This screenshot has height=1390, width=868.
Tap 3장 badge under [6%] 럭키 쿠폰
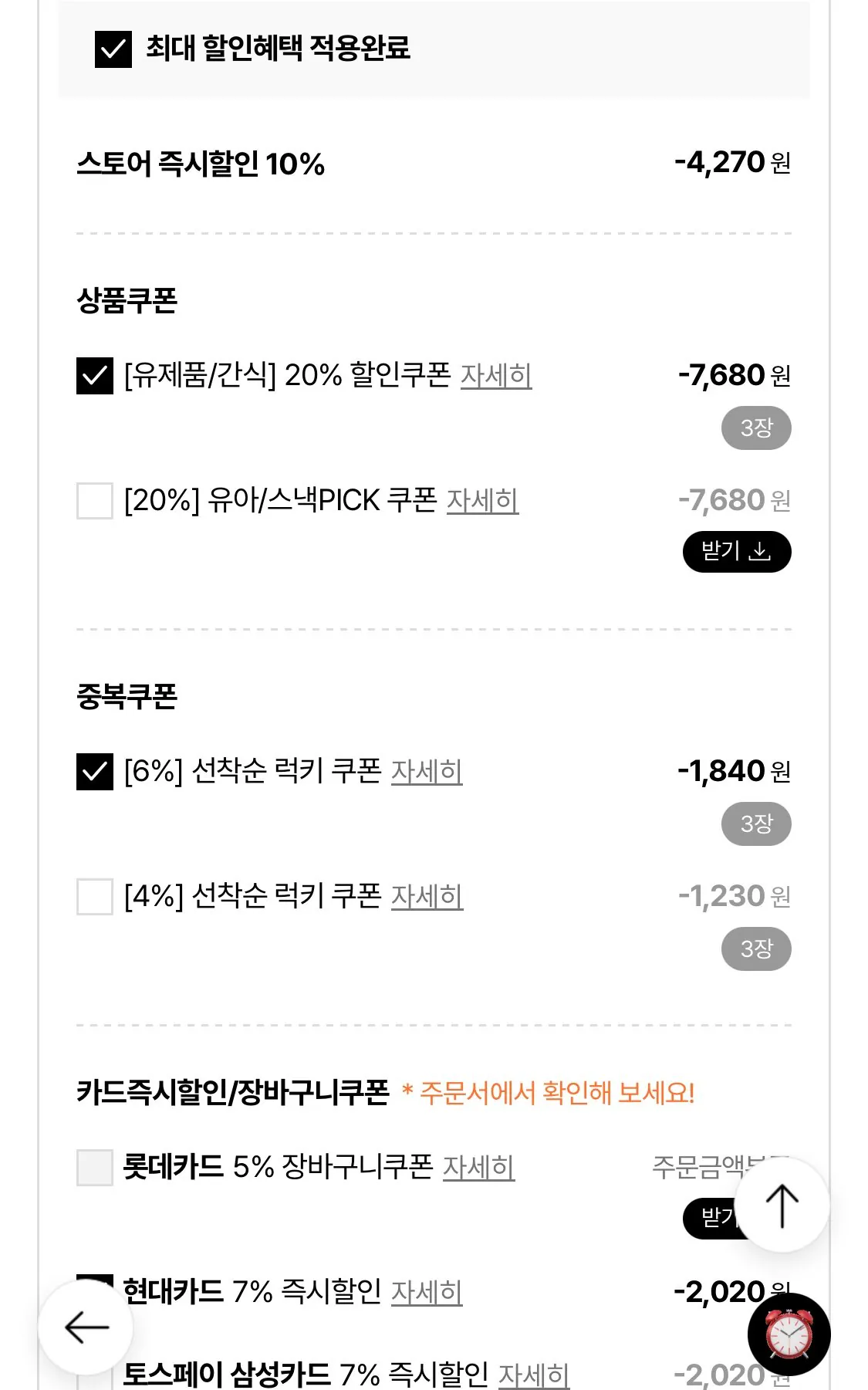tap(756, 824)
